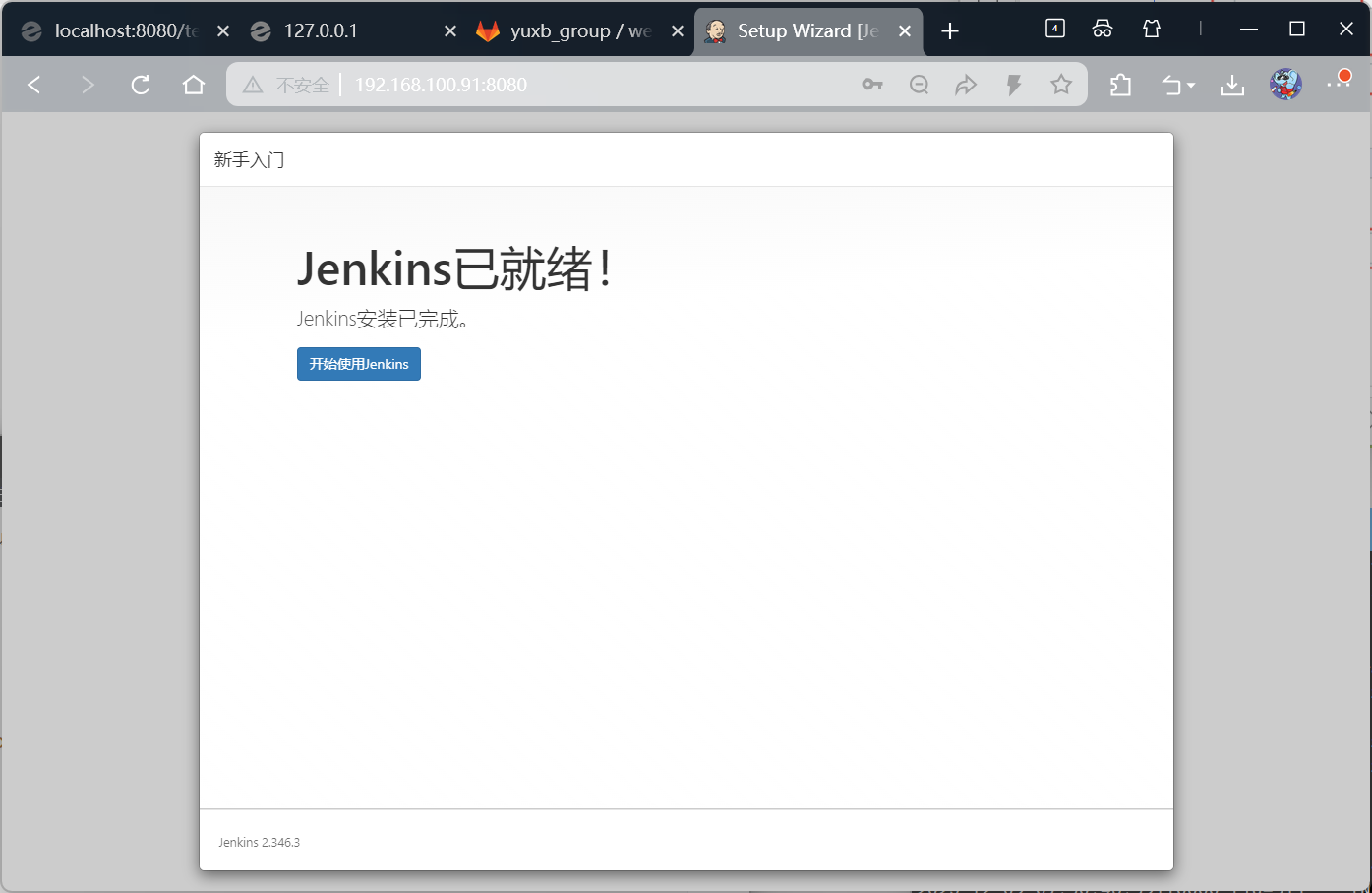Maximize the browser window
This screenshot has height=893, width=1372.
click(x=1297, y=30)
